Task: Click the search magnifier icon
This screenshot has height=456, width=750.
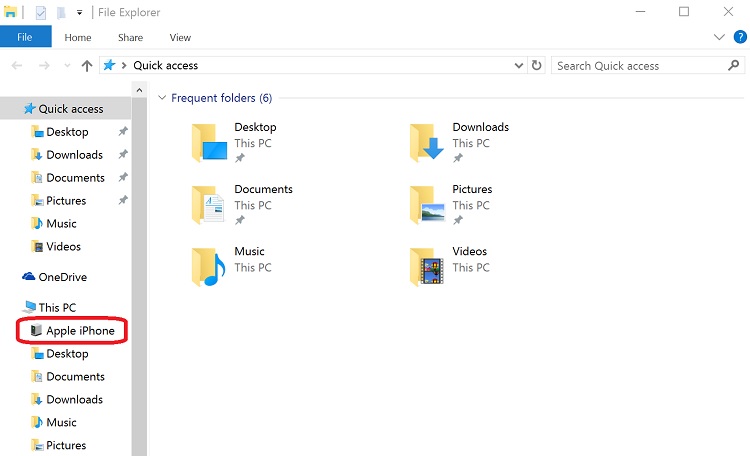Action: [x=733, y=65]
